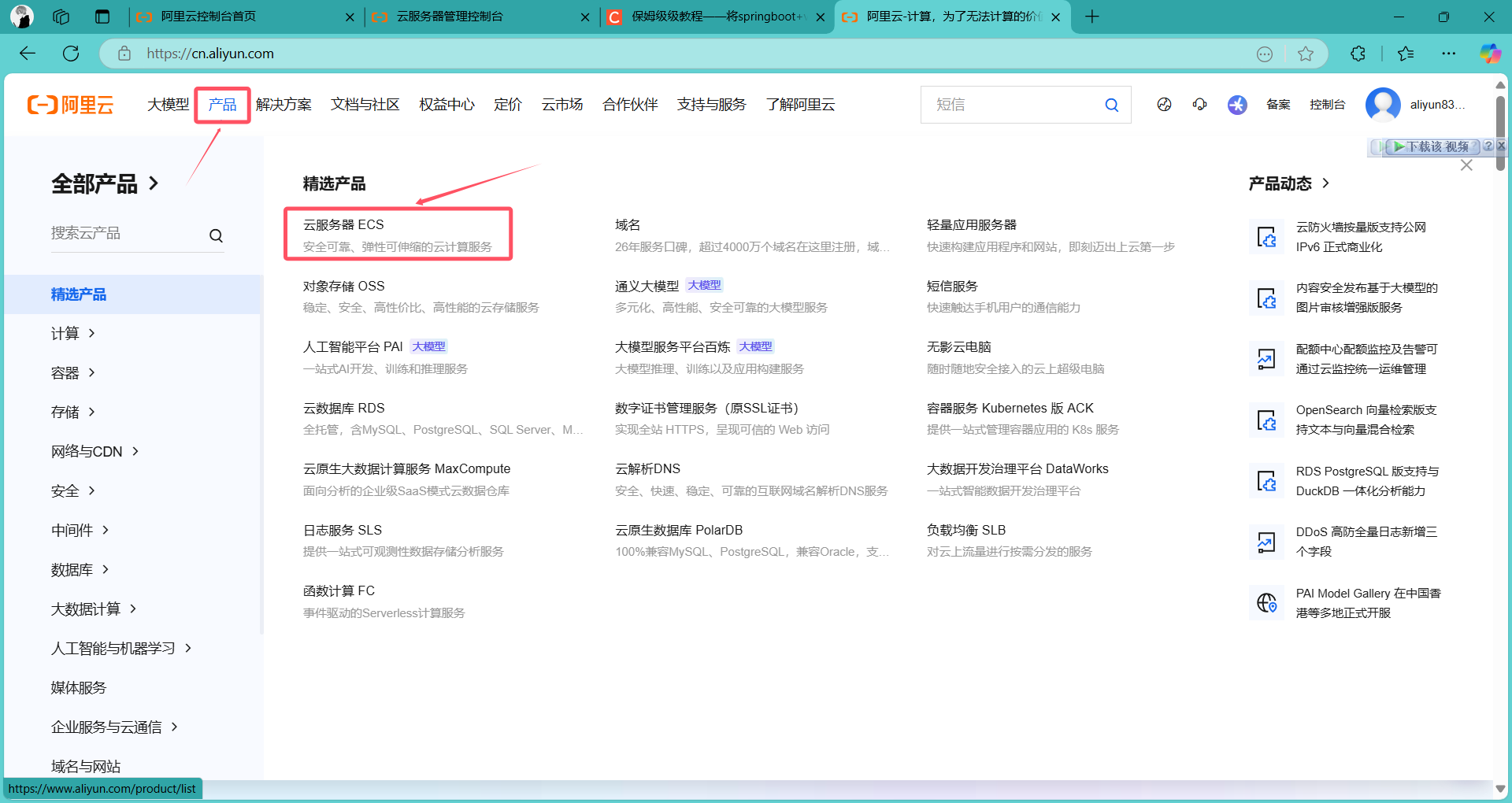Expand the 数据库 category
Image resolution: width=1512 pixels, height=803 pixels.
pyautogui.click(x=80, y=569)
